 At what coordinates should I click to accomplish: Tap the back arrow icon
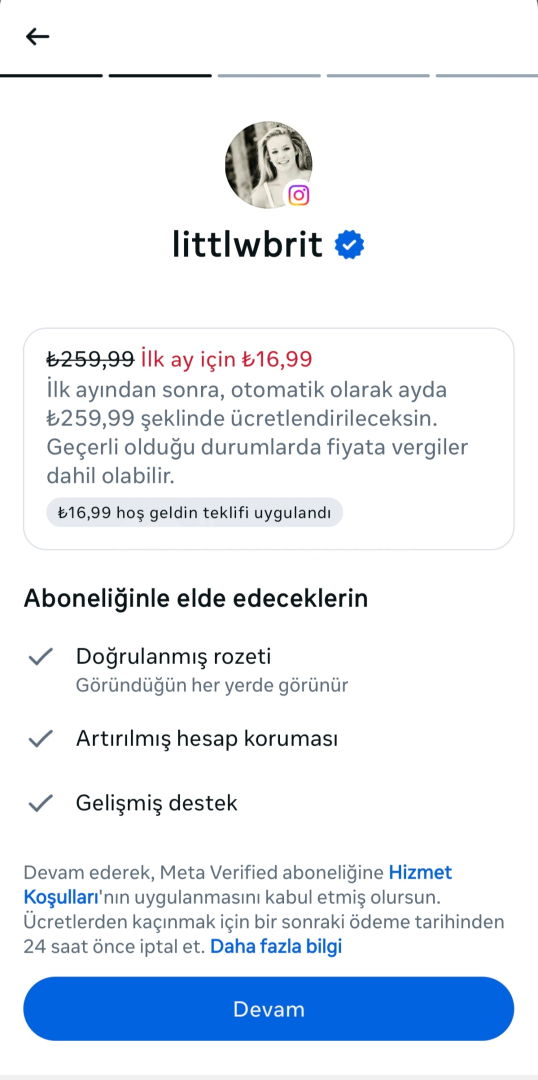37,37
